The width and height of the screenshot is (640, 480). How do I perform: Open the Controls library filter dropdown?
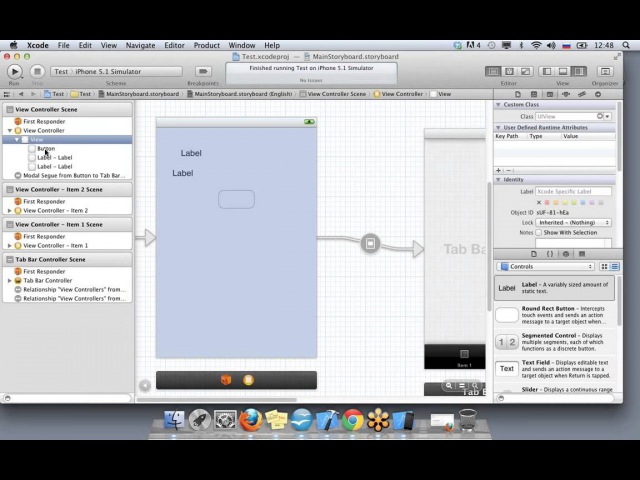pyautogui.click(x=546, y=267)
